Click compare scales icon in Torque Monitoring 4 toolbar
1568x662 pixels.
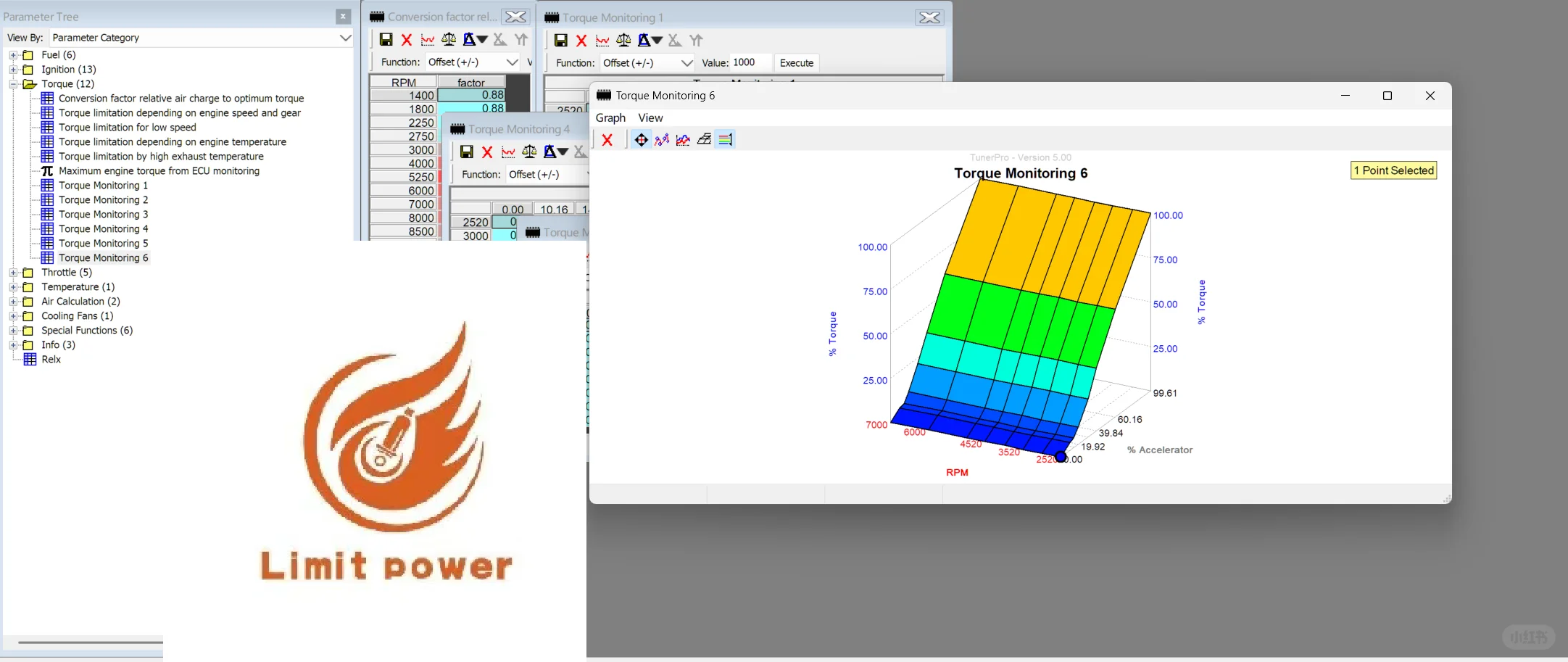coord(529,152)
